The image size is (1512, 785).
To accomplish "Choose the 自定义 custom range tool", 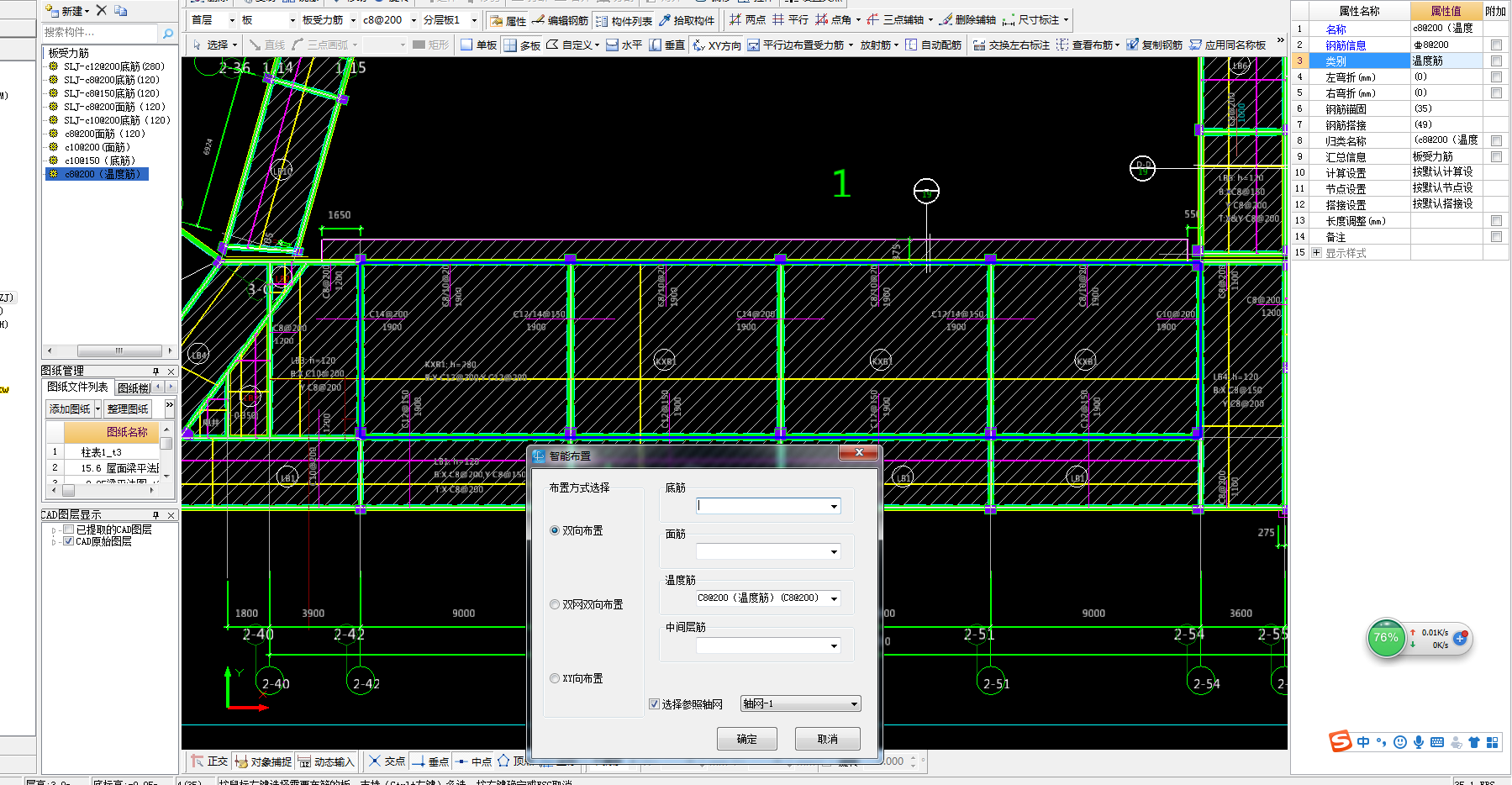I will point(572,45).
